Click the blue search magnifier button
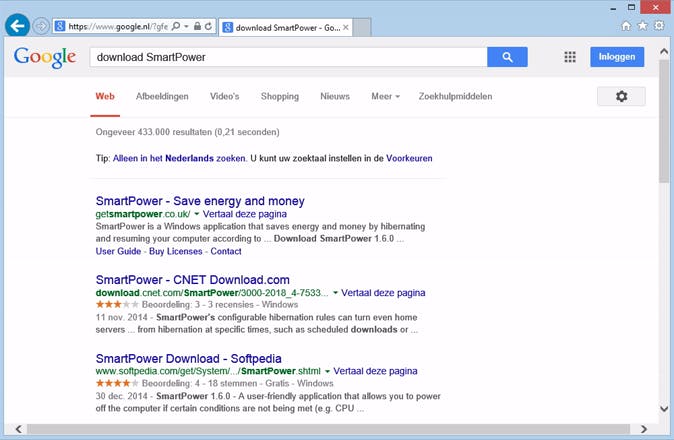The height and width of the screenshot is (440, 674). (507, 57)
